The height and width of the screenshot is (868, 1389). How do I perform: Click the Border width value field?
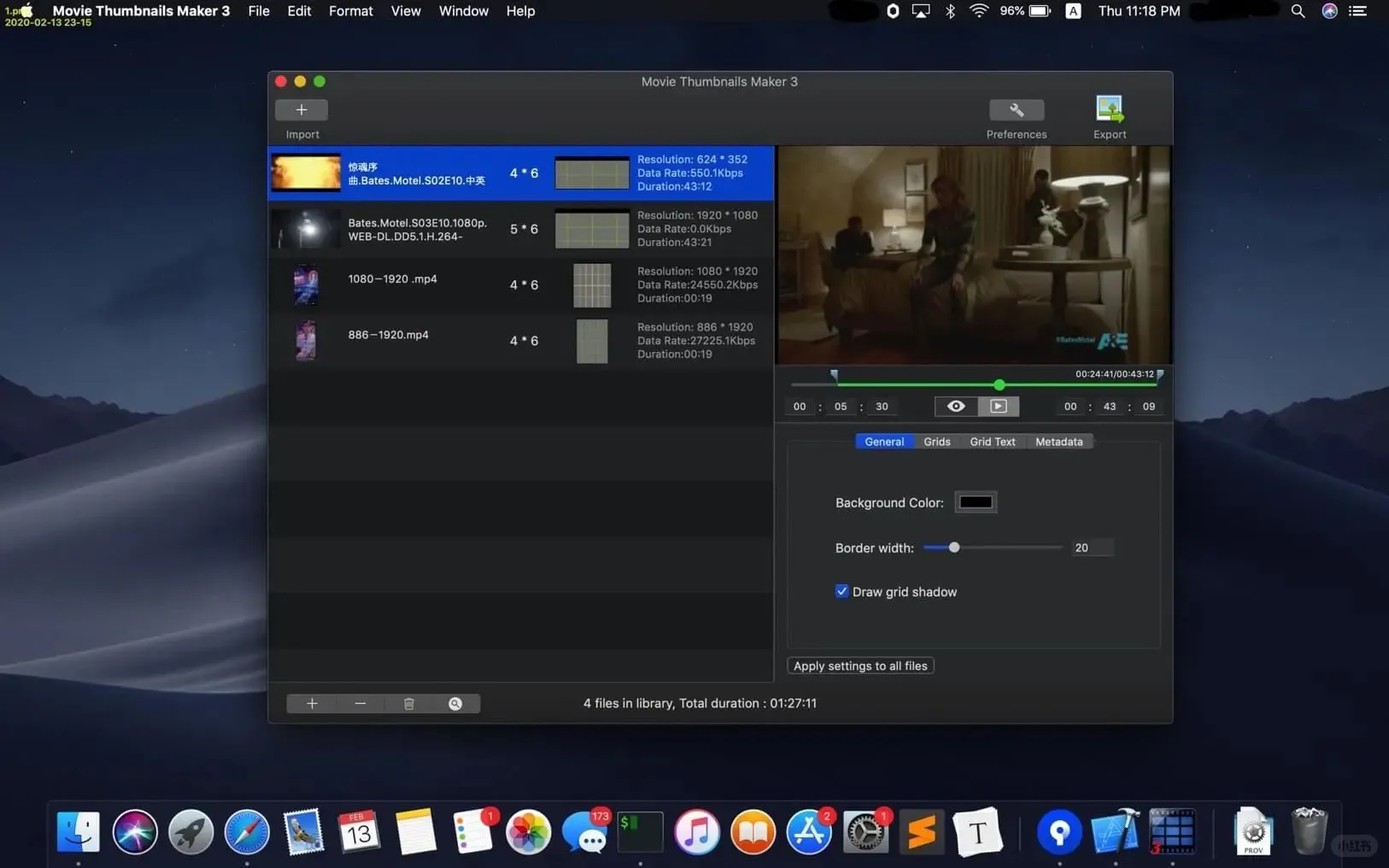pyautogui.click(x=1092, y=548)
